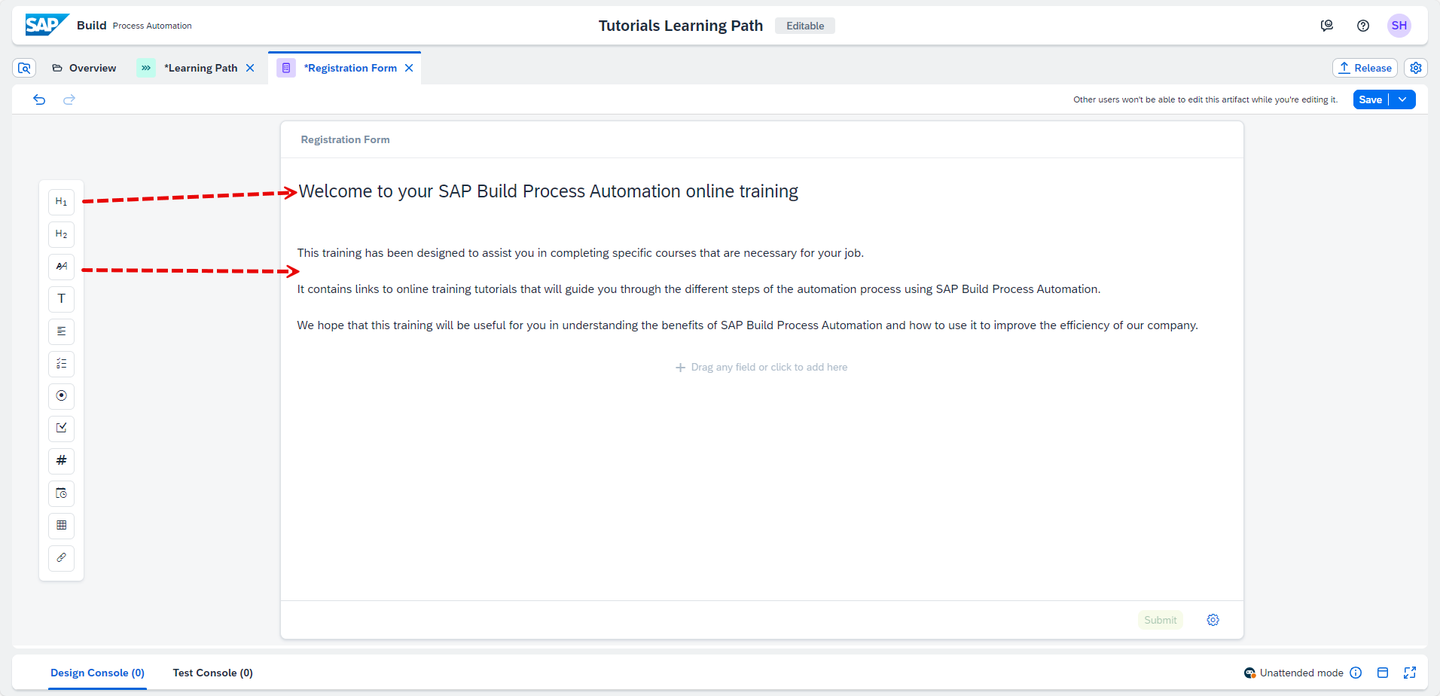
Task: Close the Learning Path tab
Action: click(x=250, y=68)
